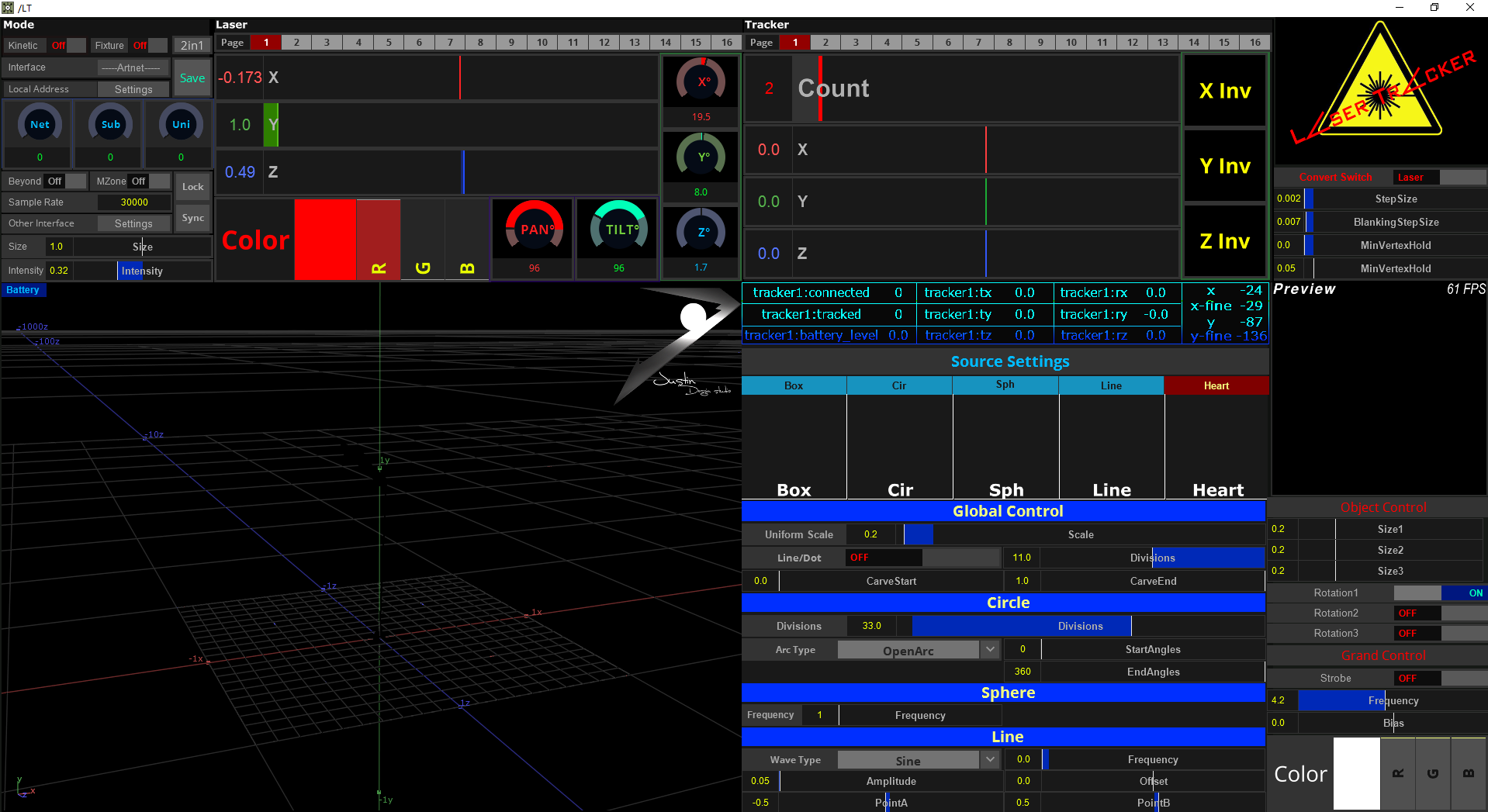Click the Battery label
This screenshot has height=812, width=1488.
click(23, 290)
